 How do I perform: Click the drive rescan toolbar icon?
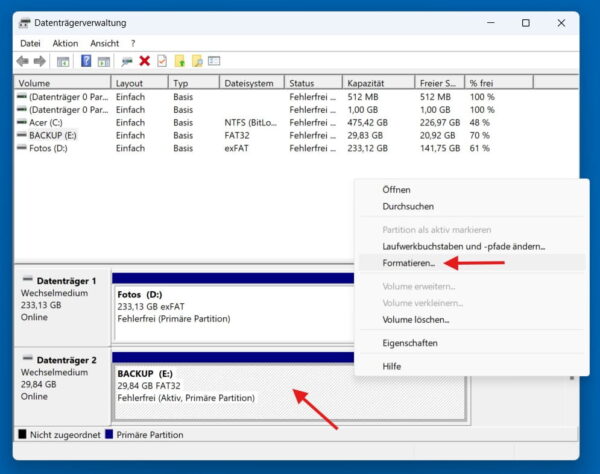(x=127, y=61)
